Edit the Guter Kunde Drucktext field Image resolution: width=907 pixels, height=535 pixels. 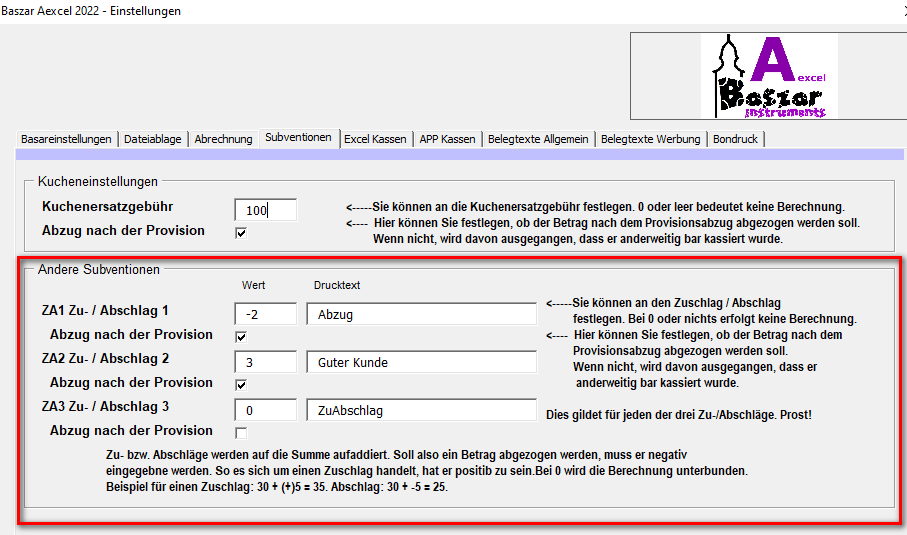coord(422,362)
